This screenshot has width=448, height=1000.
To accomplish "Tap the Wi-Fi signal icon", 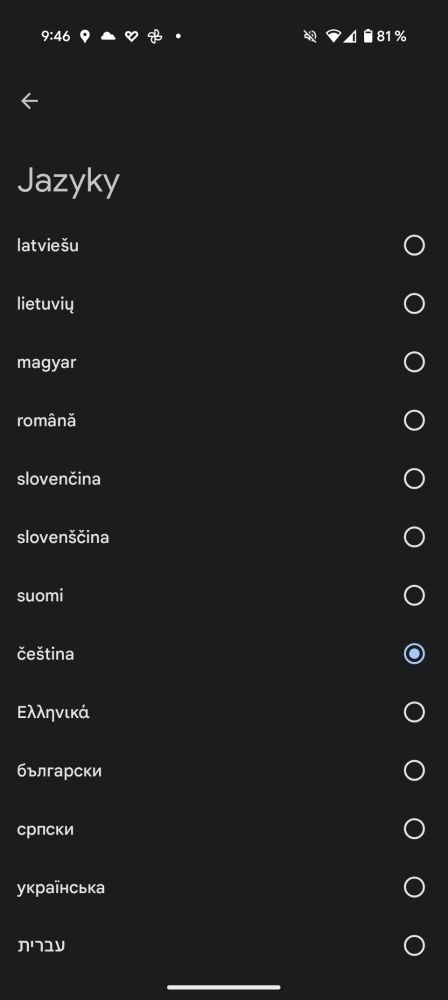I will (x=332, y=36).
